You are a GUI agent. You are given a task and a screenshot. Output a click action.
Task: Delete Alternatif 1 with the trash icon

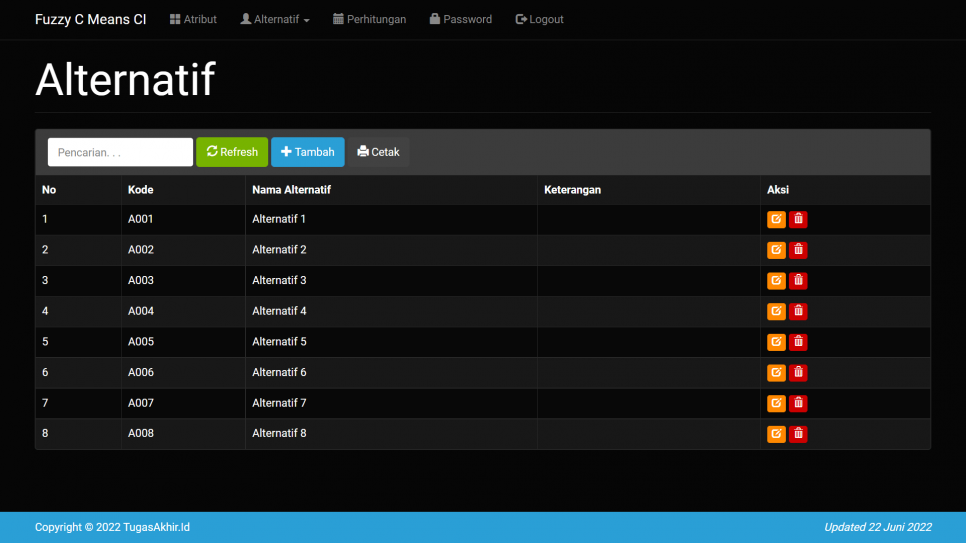(x=798, y=219)
